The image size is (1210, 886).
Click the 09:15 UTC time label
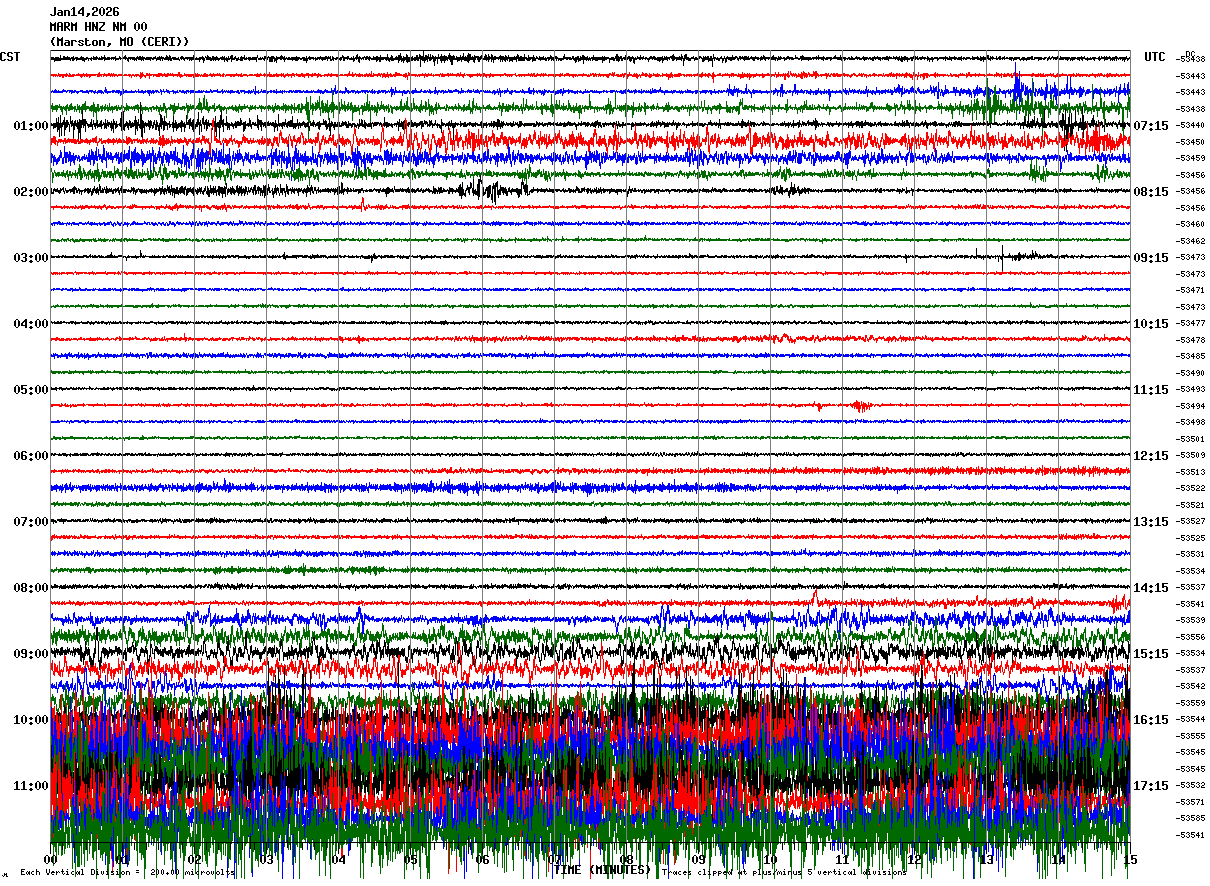point(1151,257)
